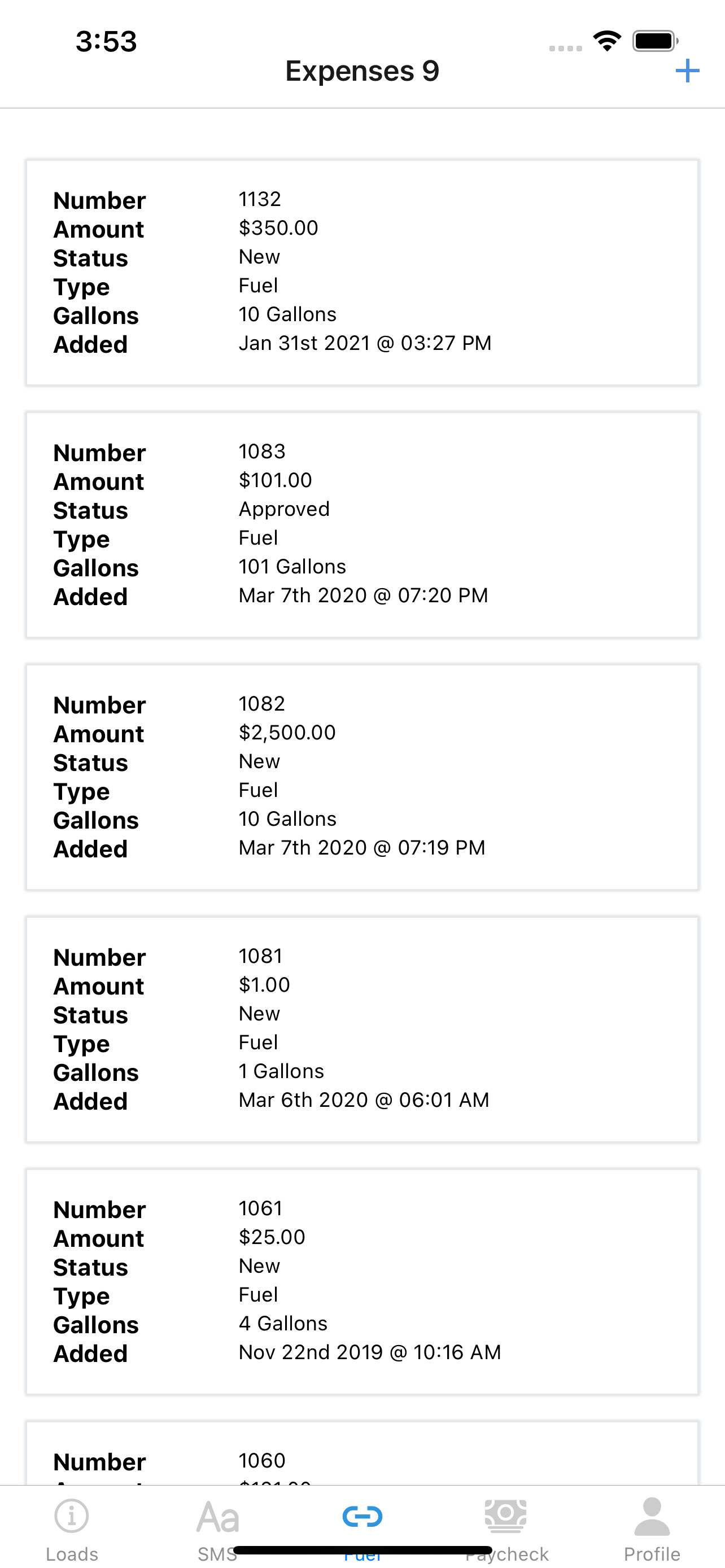725x1568 pixels.
Task: Open the Loads info icon
Action: pos(72,1516)
